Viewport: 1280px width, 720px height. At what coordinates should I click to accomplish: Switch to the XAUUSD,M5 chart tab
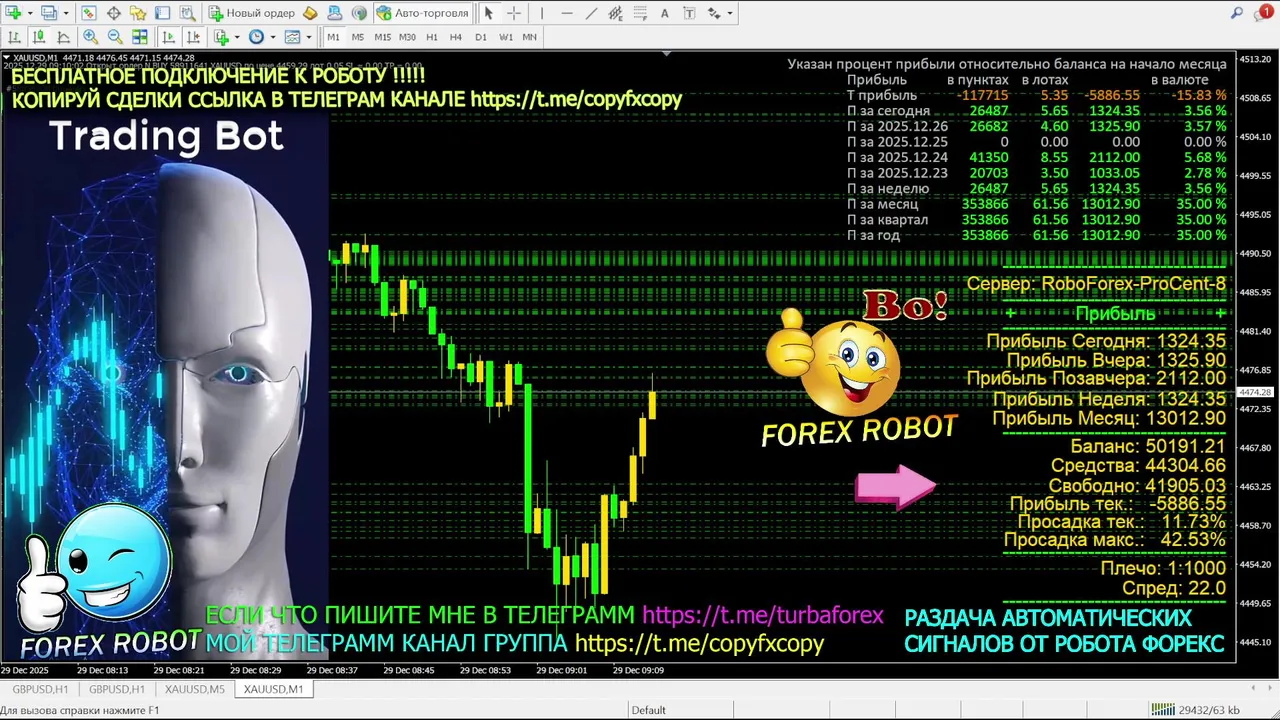click(195, 689)
